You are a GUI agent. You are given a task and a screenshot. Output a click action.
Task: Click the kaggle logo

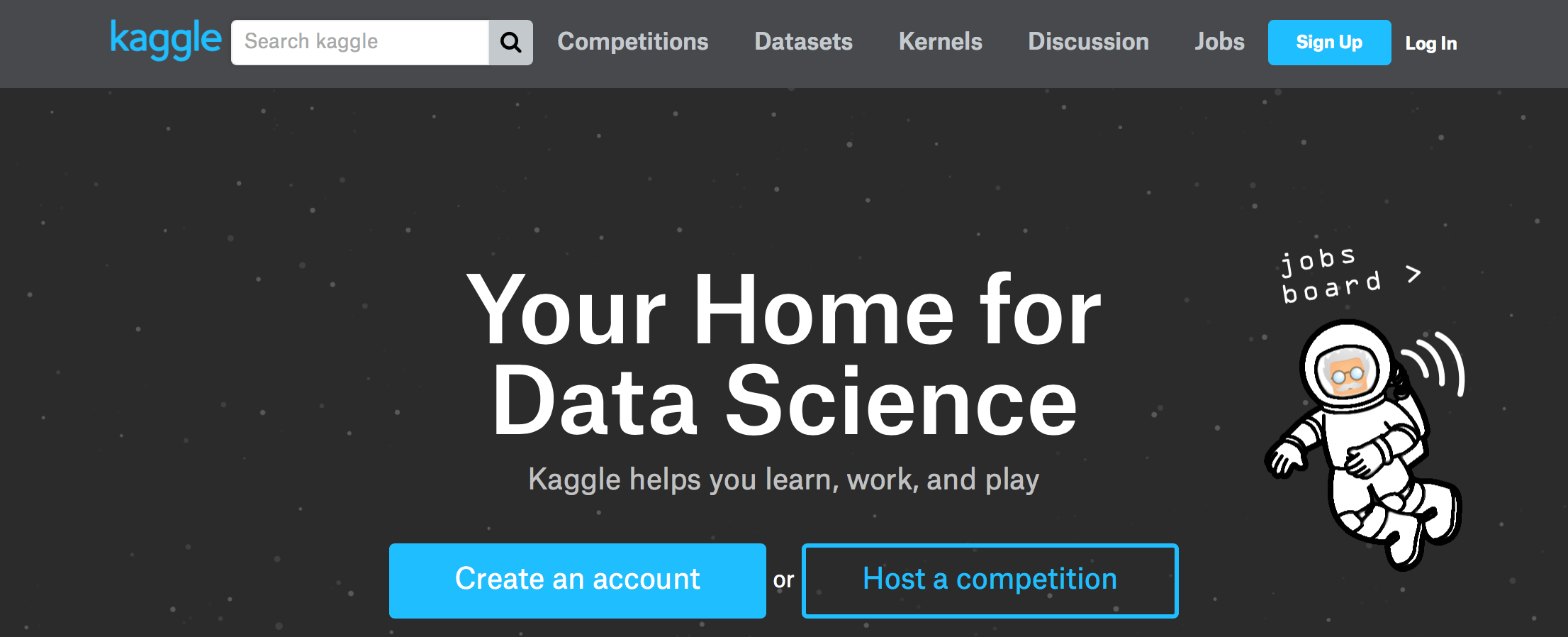click(165, 40)
